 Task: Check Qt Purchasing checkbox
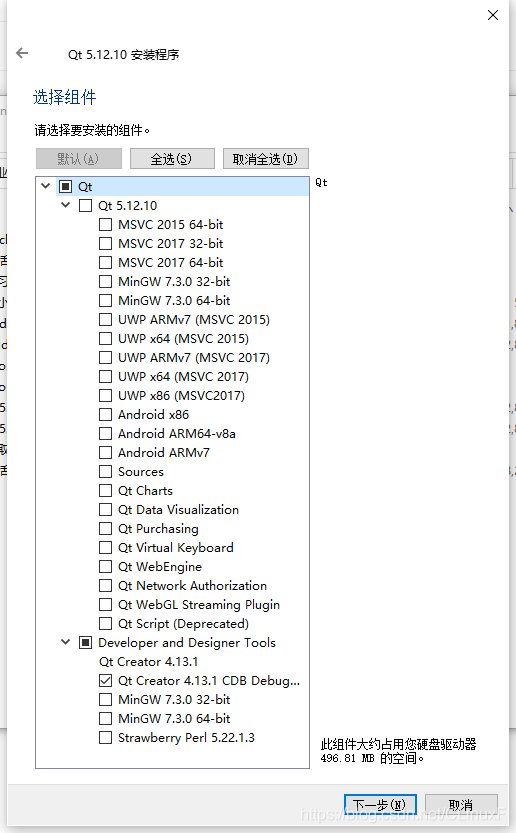(x=106, y=529)
